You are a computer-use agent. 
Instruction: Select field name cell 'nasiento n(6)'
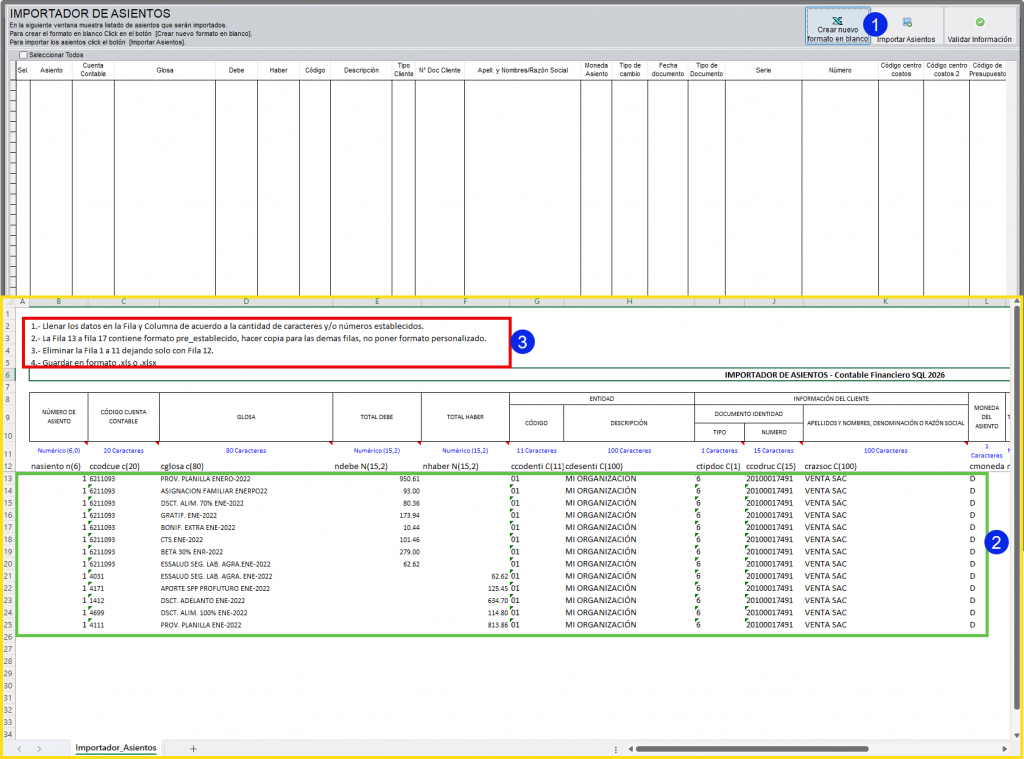tap(59, 466)
